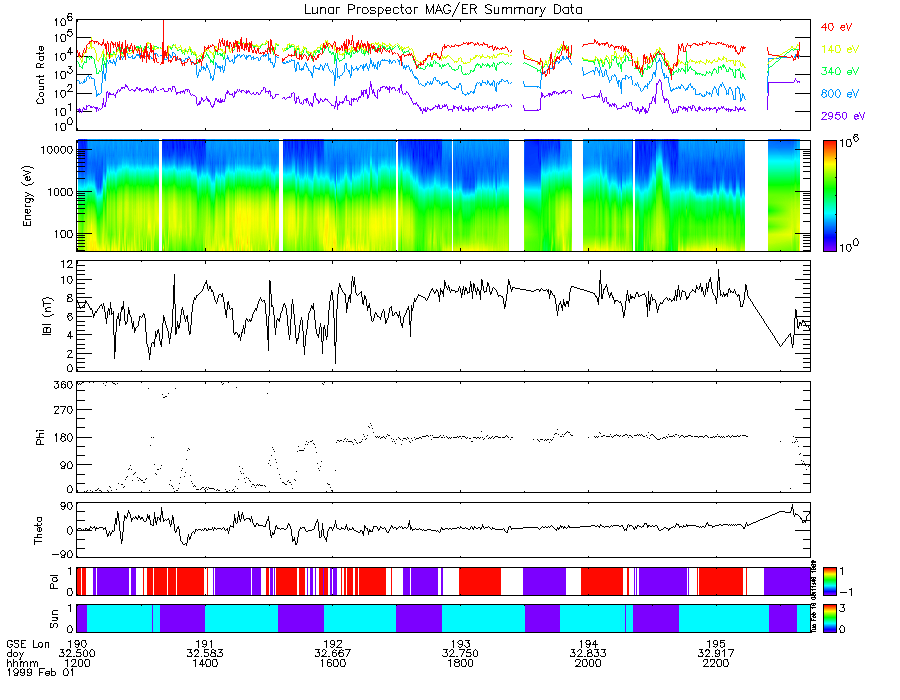Click the Sun color scale bar

tap(829, 618)
